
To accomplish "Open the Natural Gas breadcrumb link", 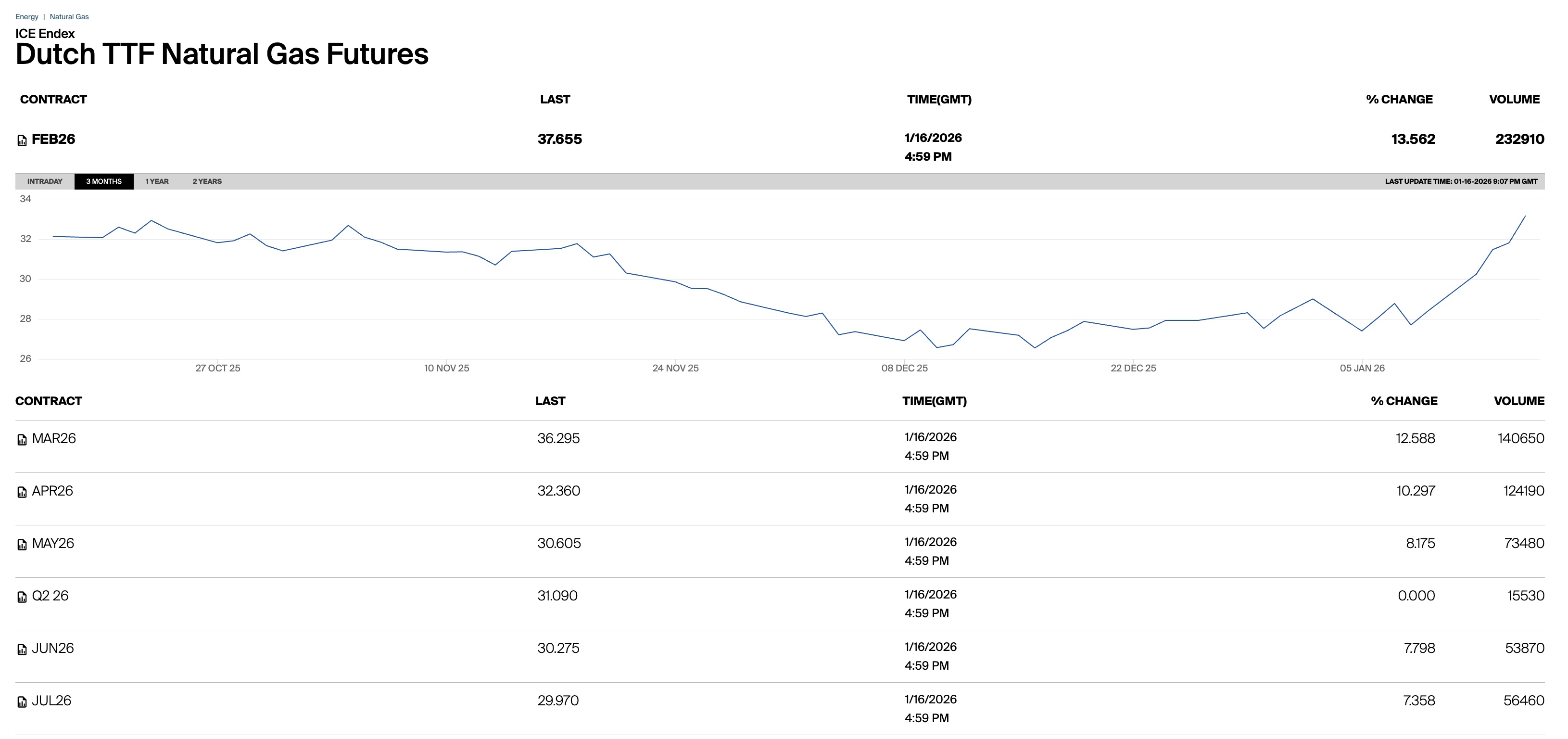I will (69, 16).
